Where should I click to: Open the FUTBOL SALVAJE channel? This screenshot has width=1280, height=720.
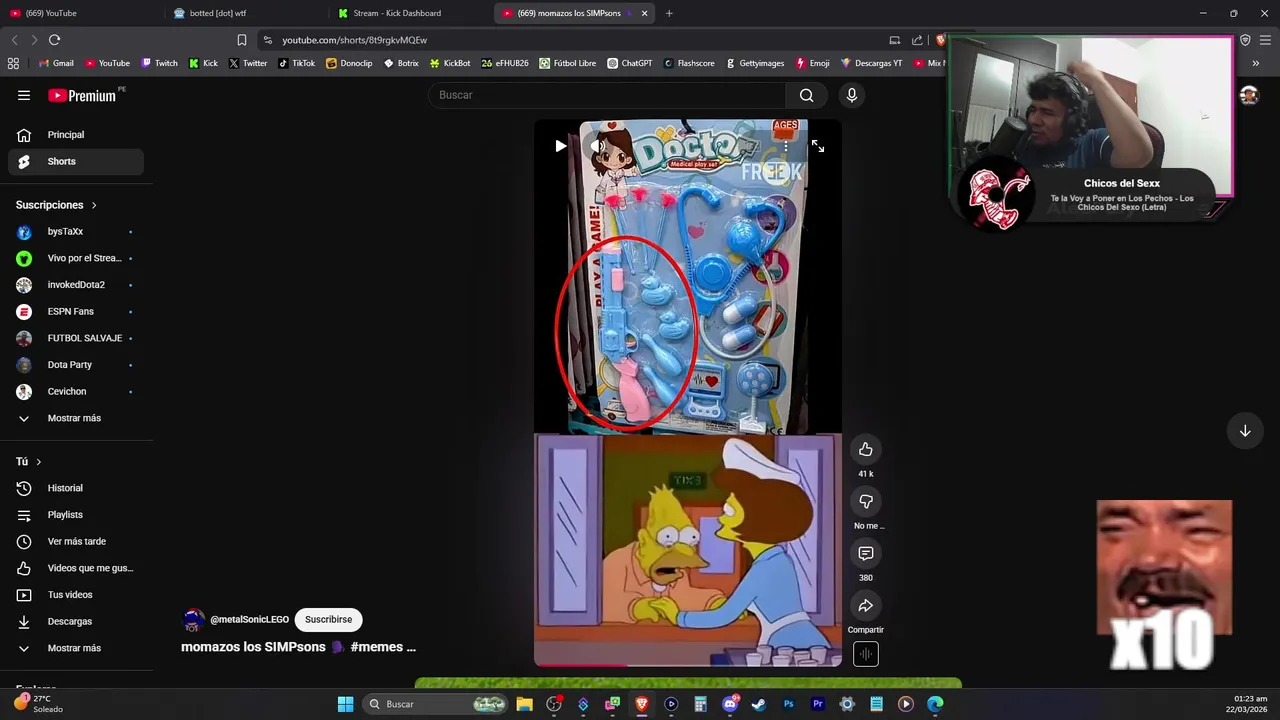click(76, 338)
